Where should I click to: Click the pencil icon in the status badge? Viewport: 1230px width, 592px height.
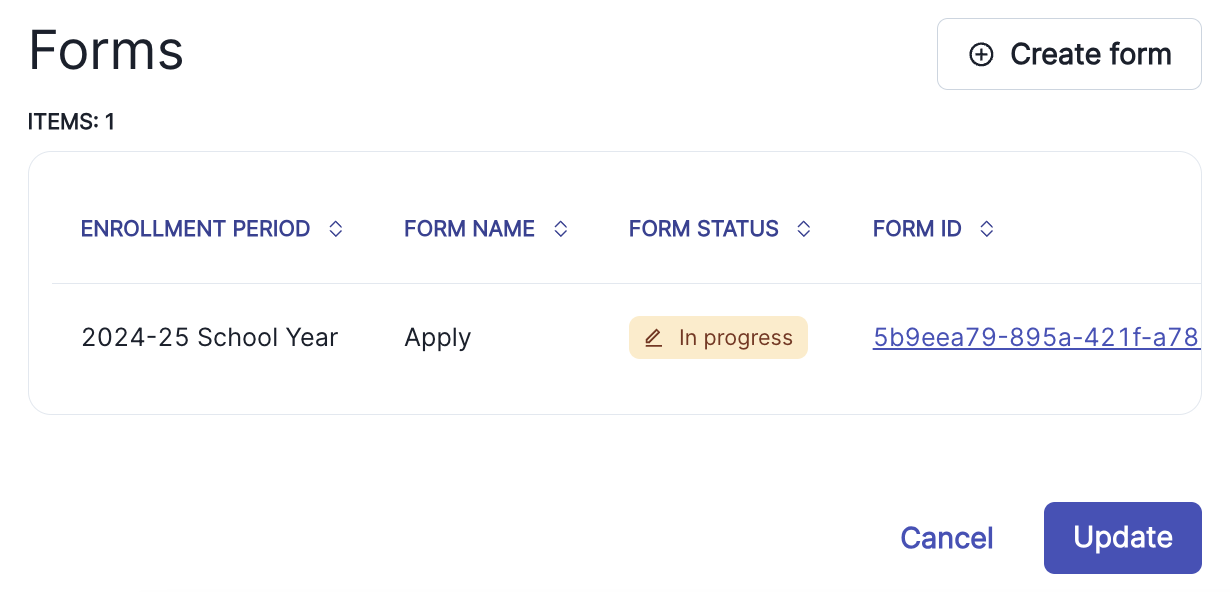pos(654,338)
